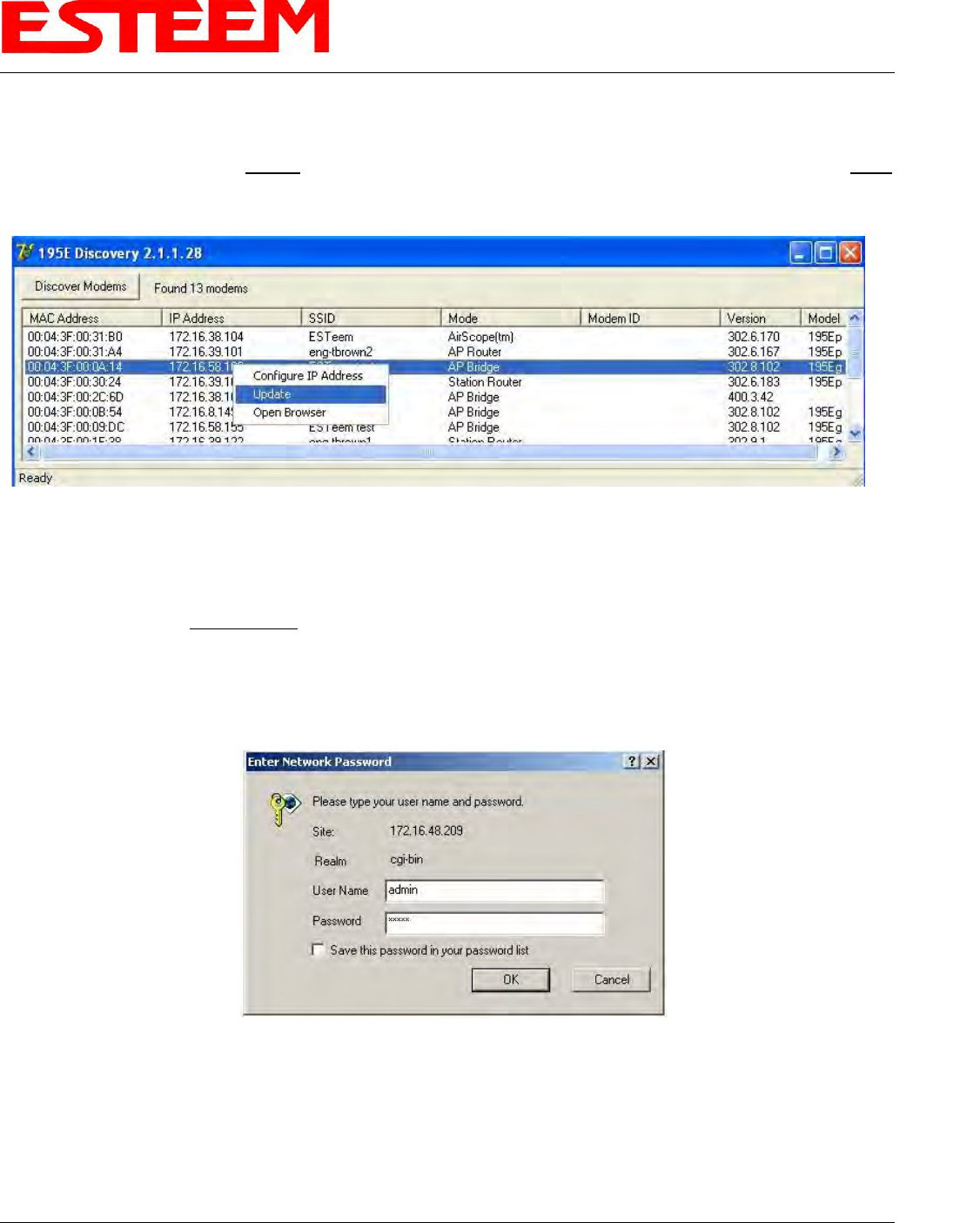Click version 400.3.42 cell
980x1223 pixels.
(x=750, y=397)
